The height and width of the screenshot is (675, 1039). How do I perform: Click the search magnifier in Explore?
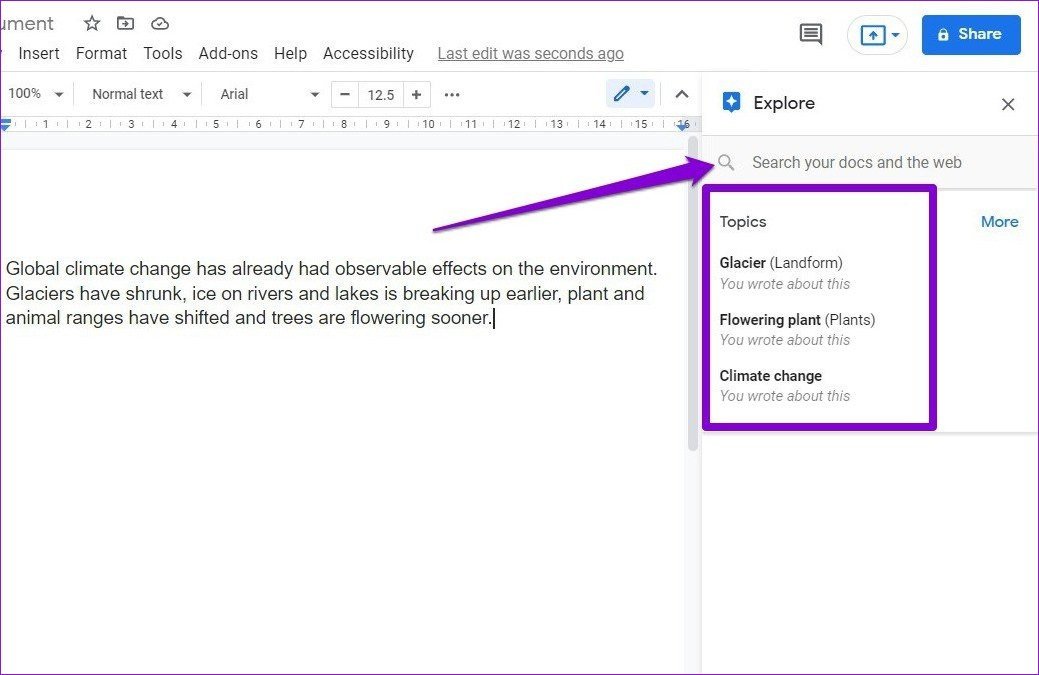pos(726,162)
